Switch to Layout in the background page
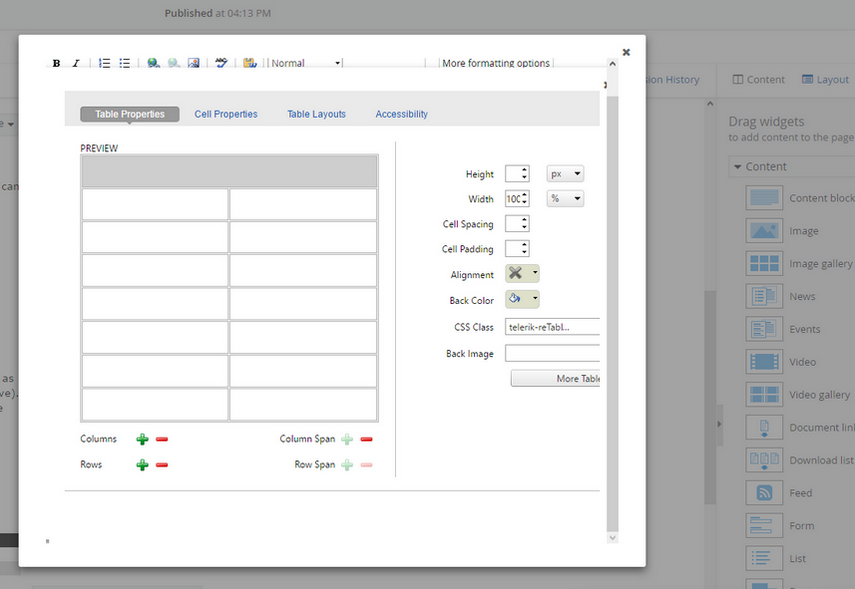 point(825,80)
